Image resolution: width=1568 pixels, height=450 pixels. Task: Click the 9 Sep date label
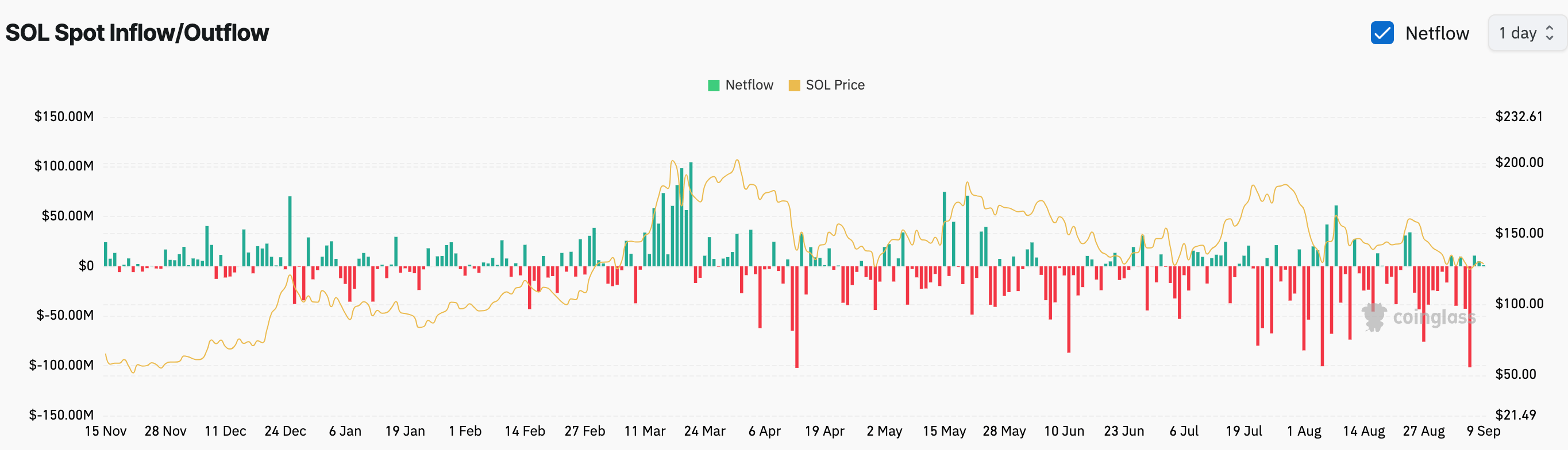1484,431
